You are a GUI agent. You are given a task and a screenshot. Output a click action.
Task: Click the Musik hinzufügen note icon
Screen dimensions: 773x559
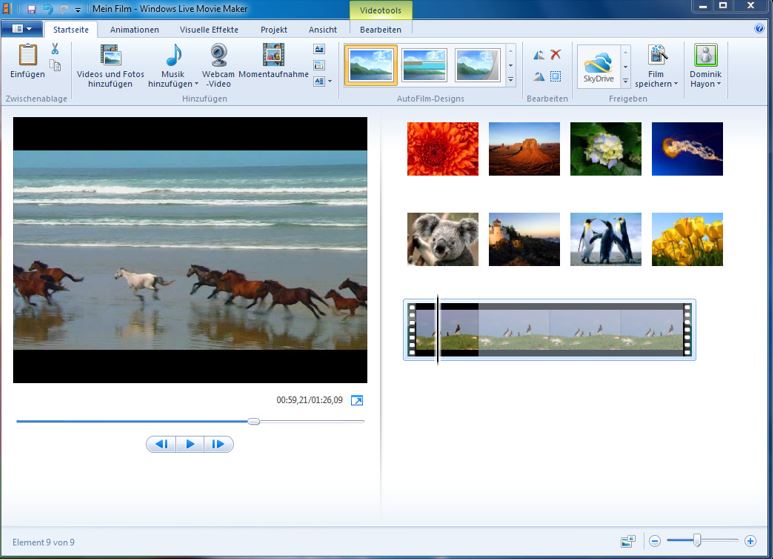pyautogui.click(x=173, y=55)
